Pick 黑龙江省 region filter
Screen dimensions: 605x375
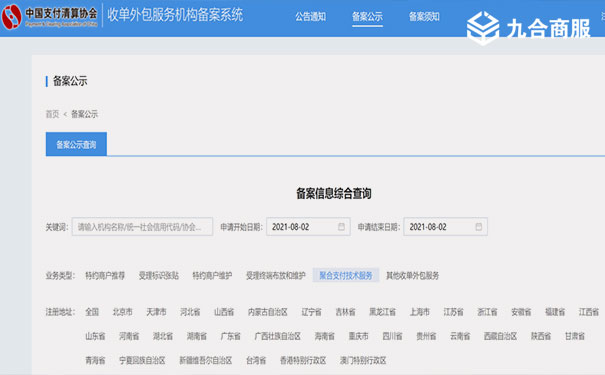click(382, 312)
